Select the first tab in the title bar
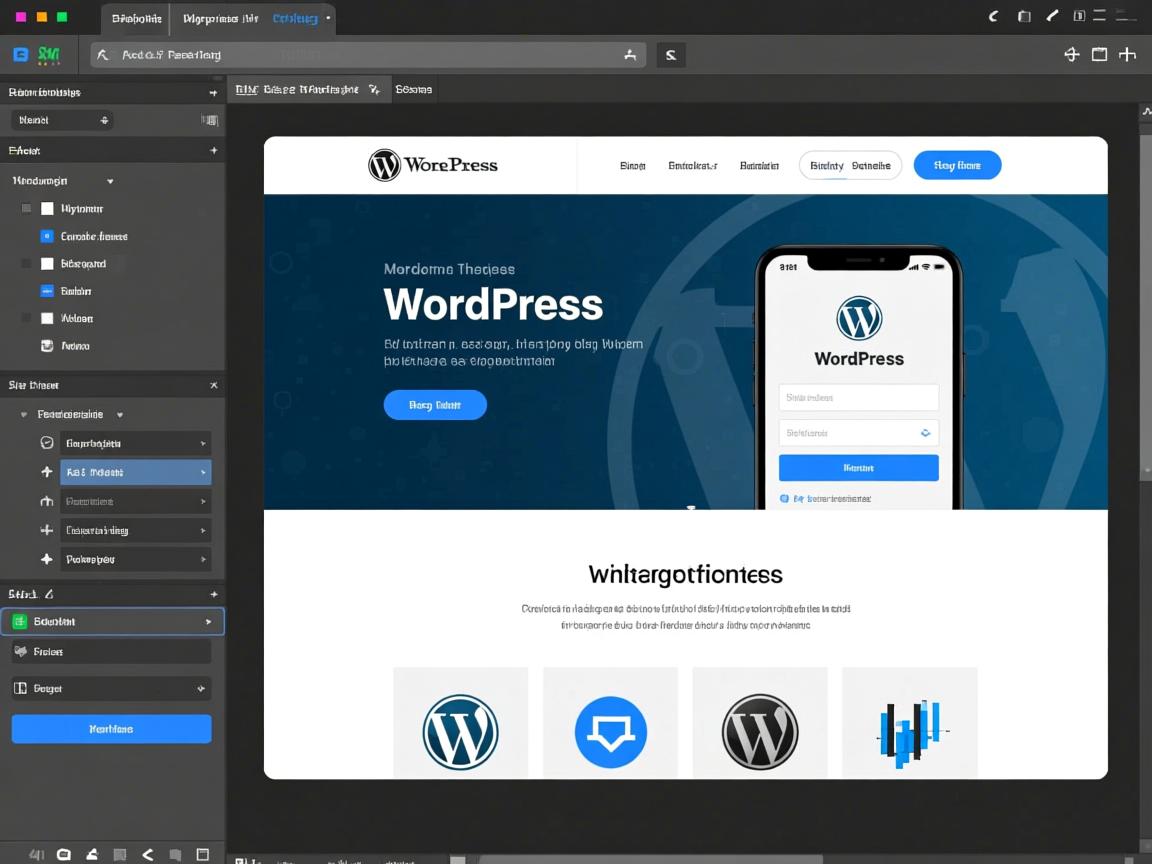 click(136, 18)
